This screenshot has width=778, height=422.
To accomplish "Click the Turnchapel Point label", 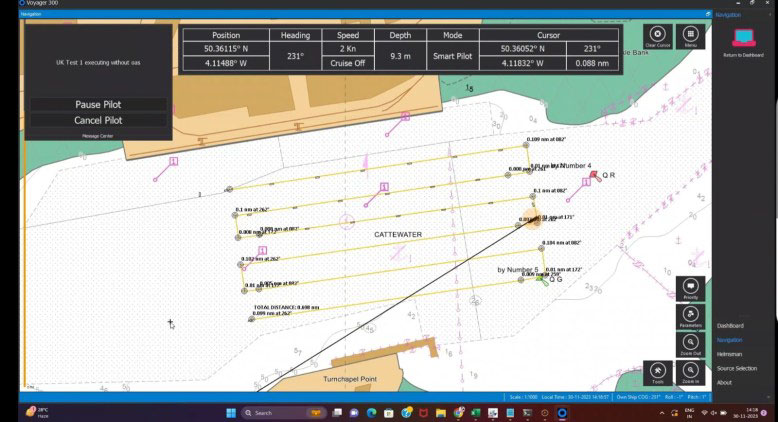I will coord(350,379).
